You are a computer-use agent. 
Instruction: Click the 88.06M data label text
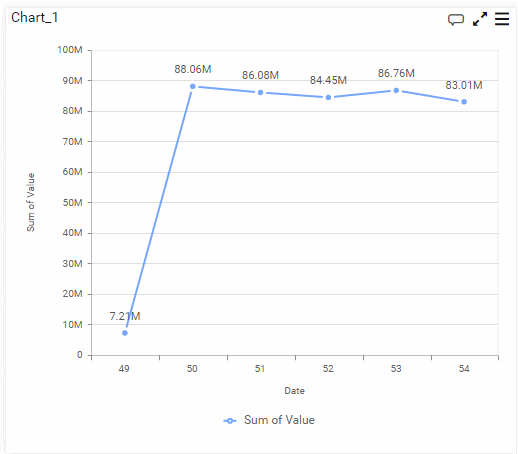pos(193,69)
